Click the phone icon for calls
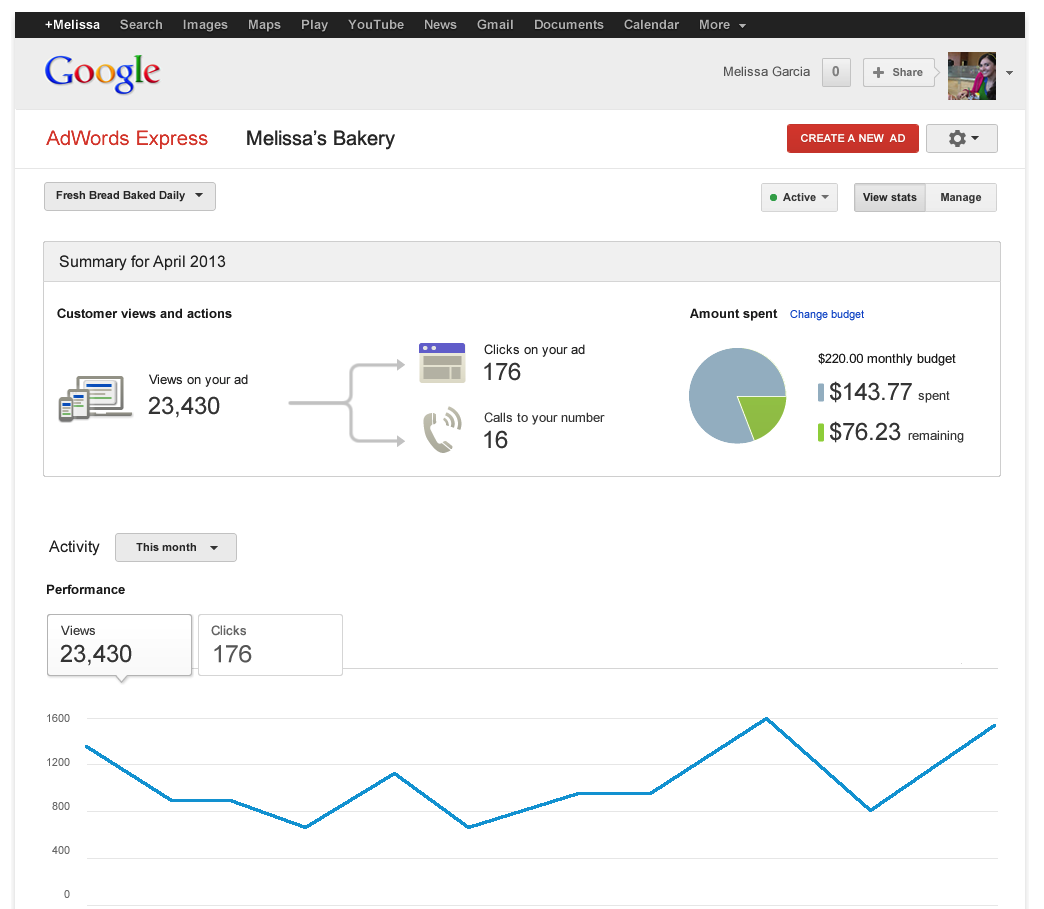Viewport: 1044px width, 909px height. [442, 430]
